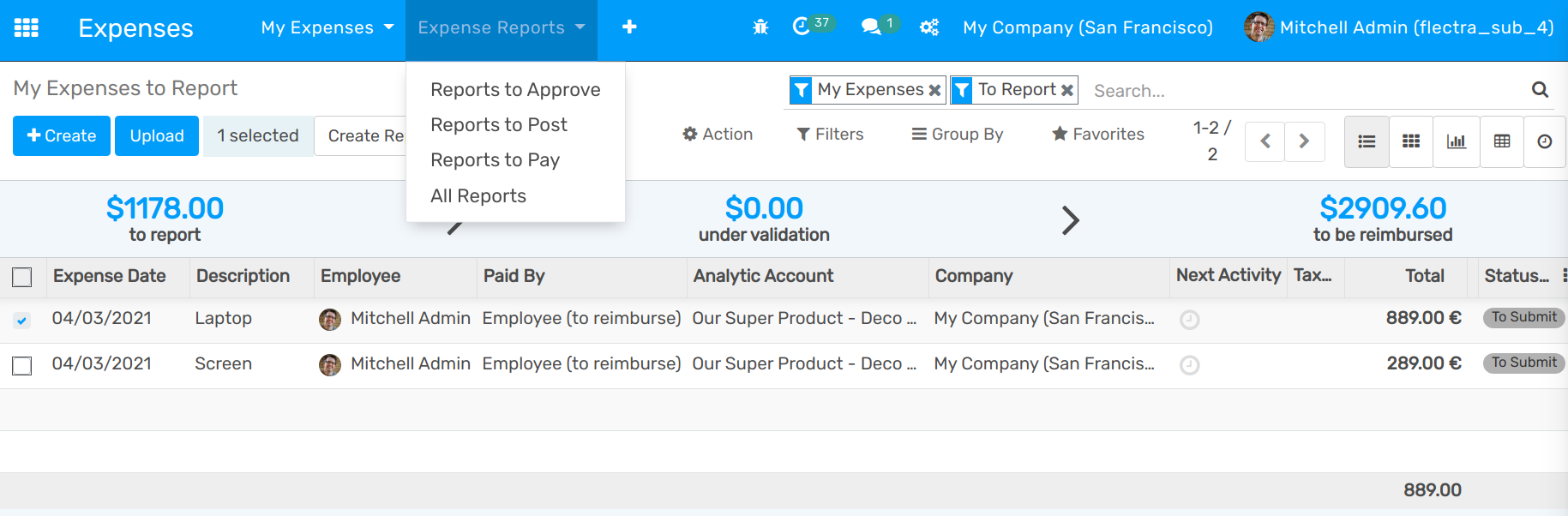Click the Upload button
1568x516 pixels.
pyautogui.click(x=157, y=135)
